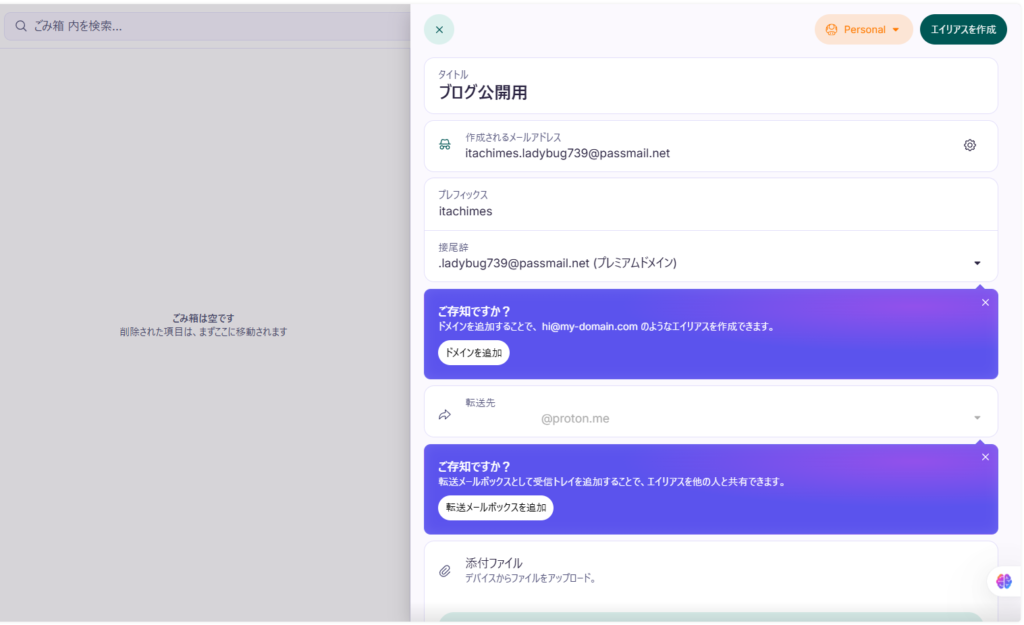Dismiss the domain suggestion banner
1024x625 pixels.
(x=985, y=302)
